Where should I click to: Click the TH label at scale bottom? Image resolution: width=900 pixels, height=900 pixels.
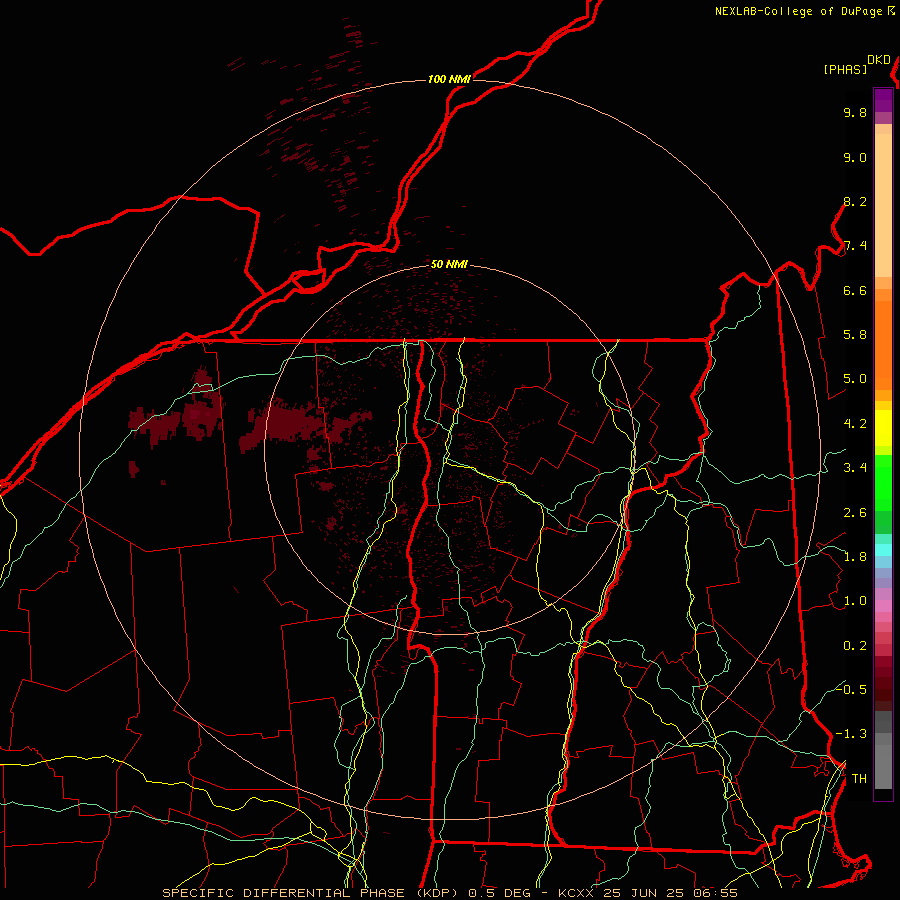(x=859, y=778)
